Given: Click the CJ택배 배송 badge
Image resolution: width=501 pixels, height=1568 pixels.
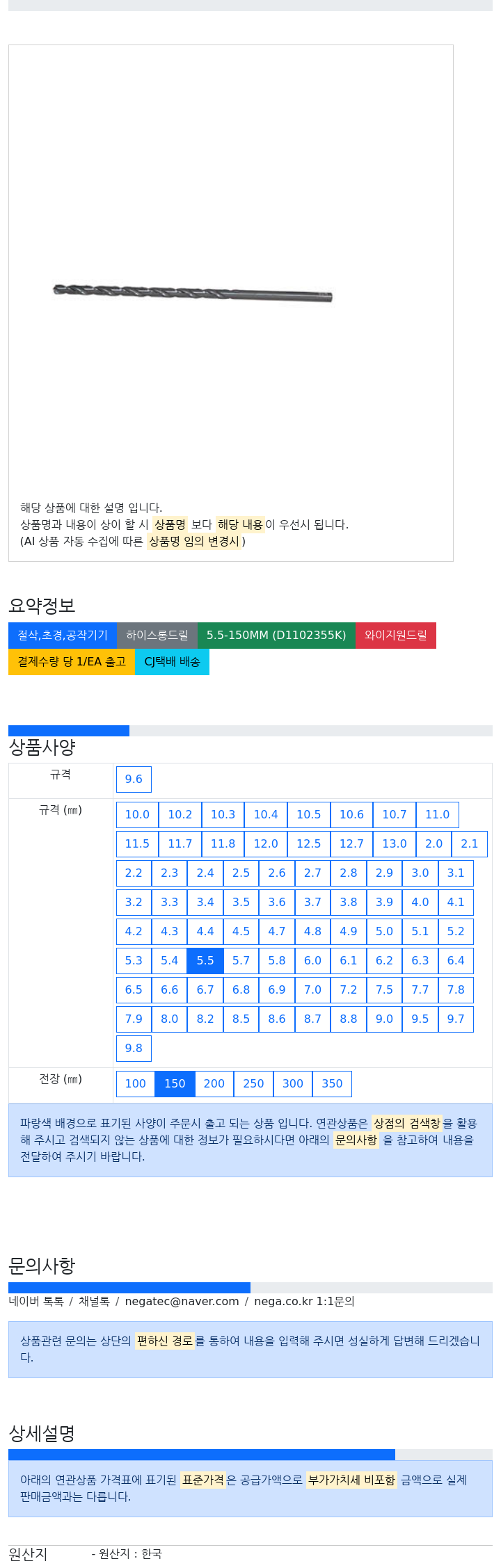Looking at the screenshot, I should [x=172, y=662].
